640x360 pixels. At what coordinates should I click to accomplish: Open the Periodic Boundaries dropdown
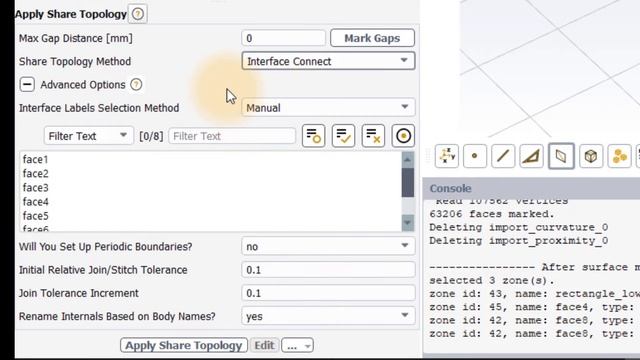[328, 247]
